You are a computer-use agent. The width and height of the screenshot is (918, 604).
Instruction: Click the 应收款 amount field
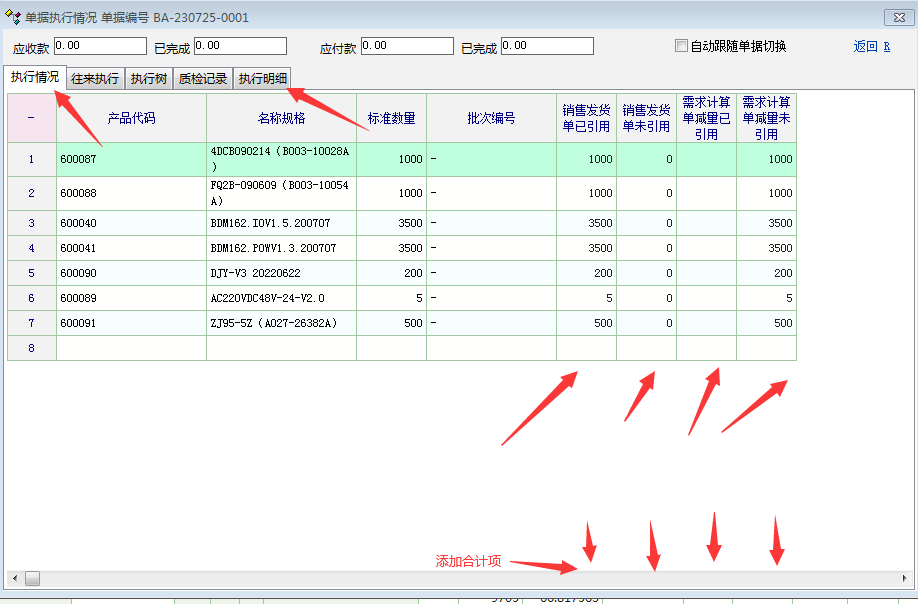click(100, 46)
